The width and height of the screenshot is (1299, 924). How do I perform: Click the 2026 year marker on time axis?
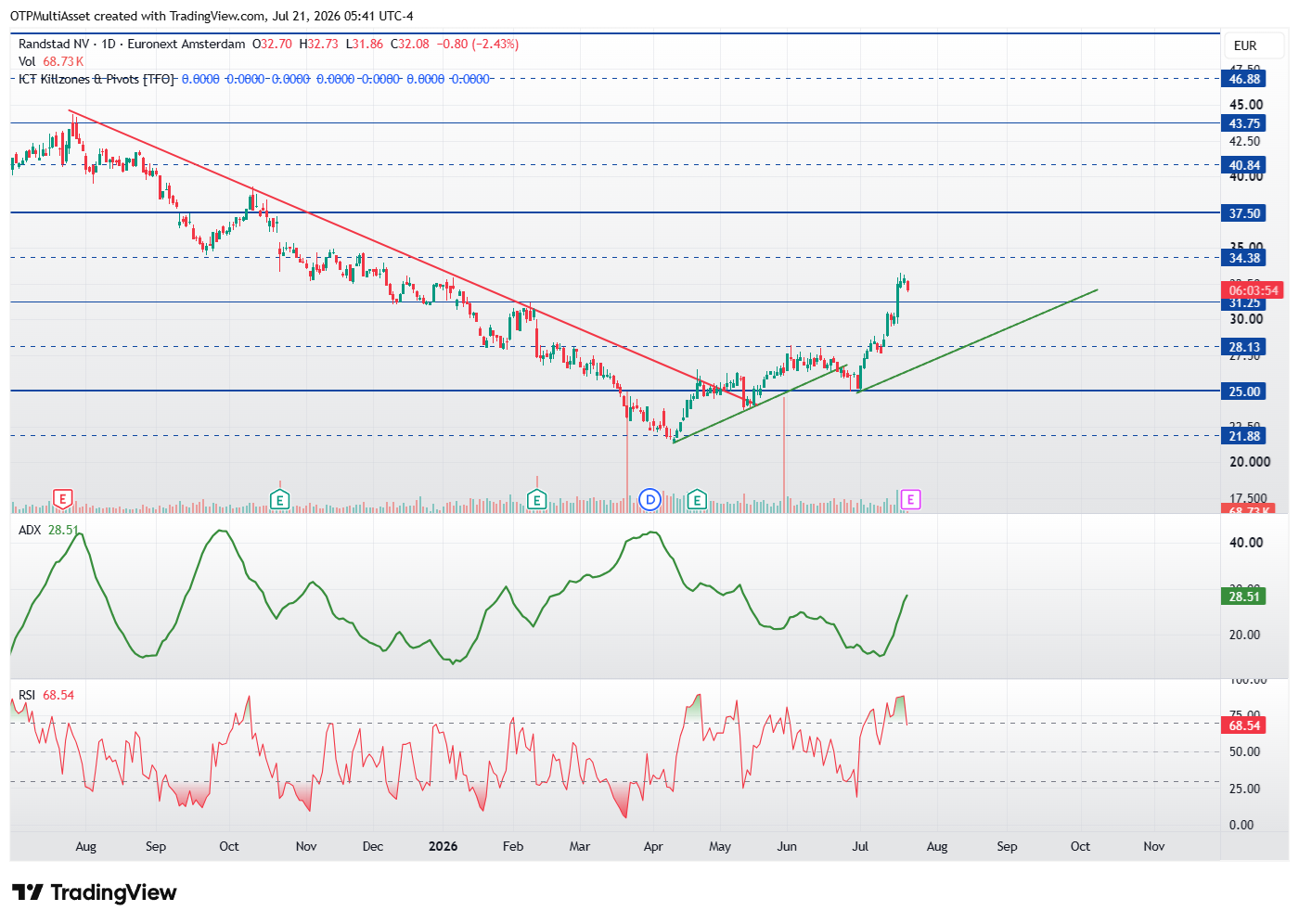coord(443,846)
